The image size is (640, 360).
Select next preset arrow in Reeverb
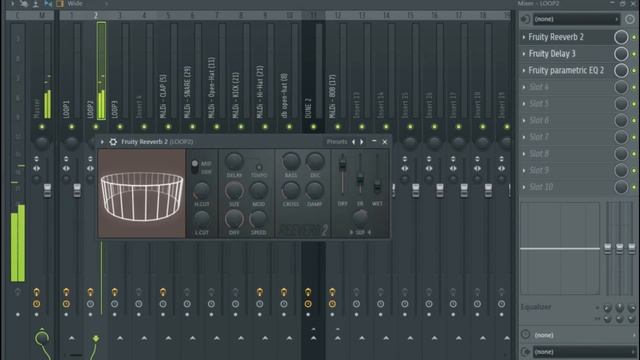coord(362,142)
